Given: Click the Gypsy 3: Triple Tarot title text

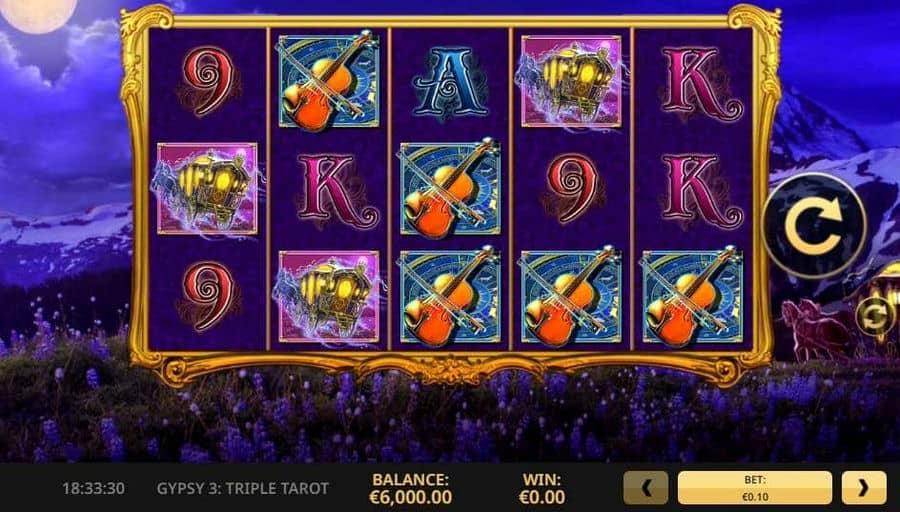Looking at the screenshot, I should pyautogui.click(x=243, y=488).
